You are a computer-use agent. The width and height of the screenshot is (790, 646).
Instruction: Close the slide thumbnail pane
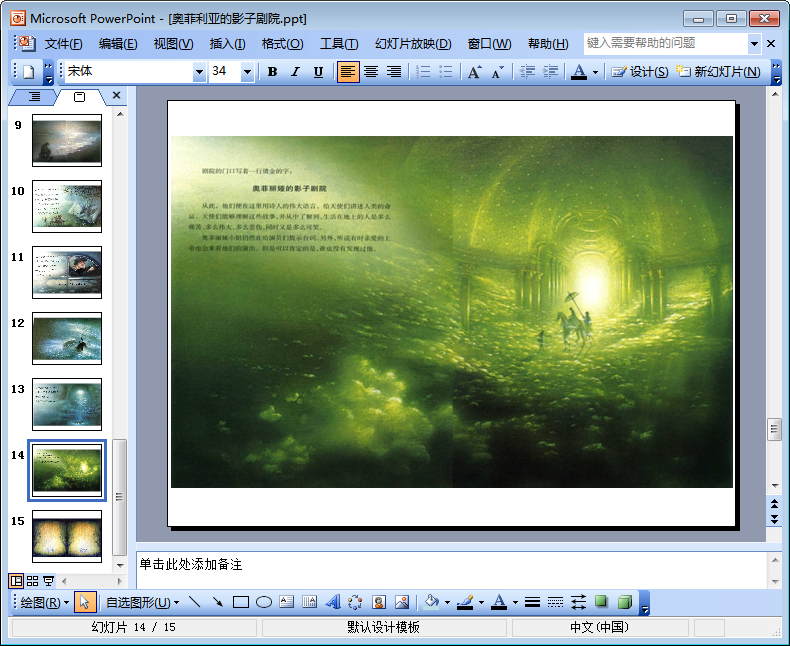point(116,95)
